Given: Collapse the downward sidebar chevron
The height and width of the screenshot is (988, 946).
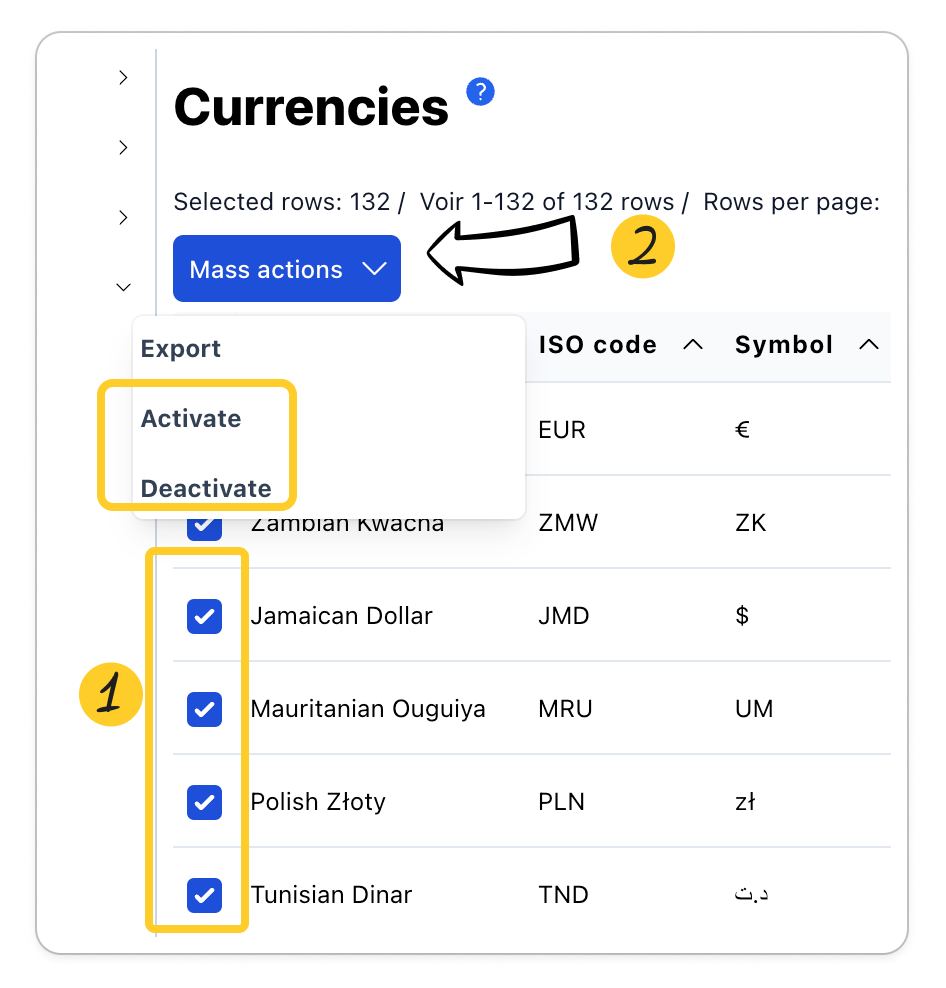Looking at the screenshot, I should click(x=123, y=287).
